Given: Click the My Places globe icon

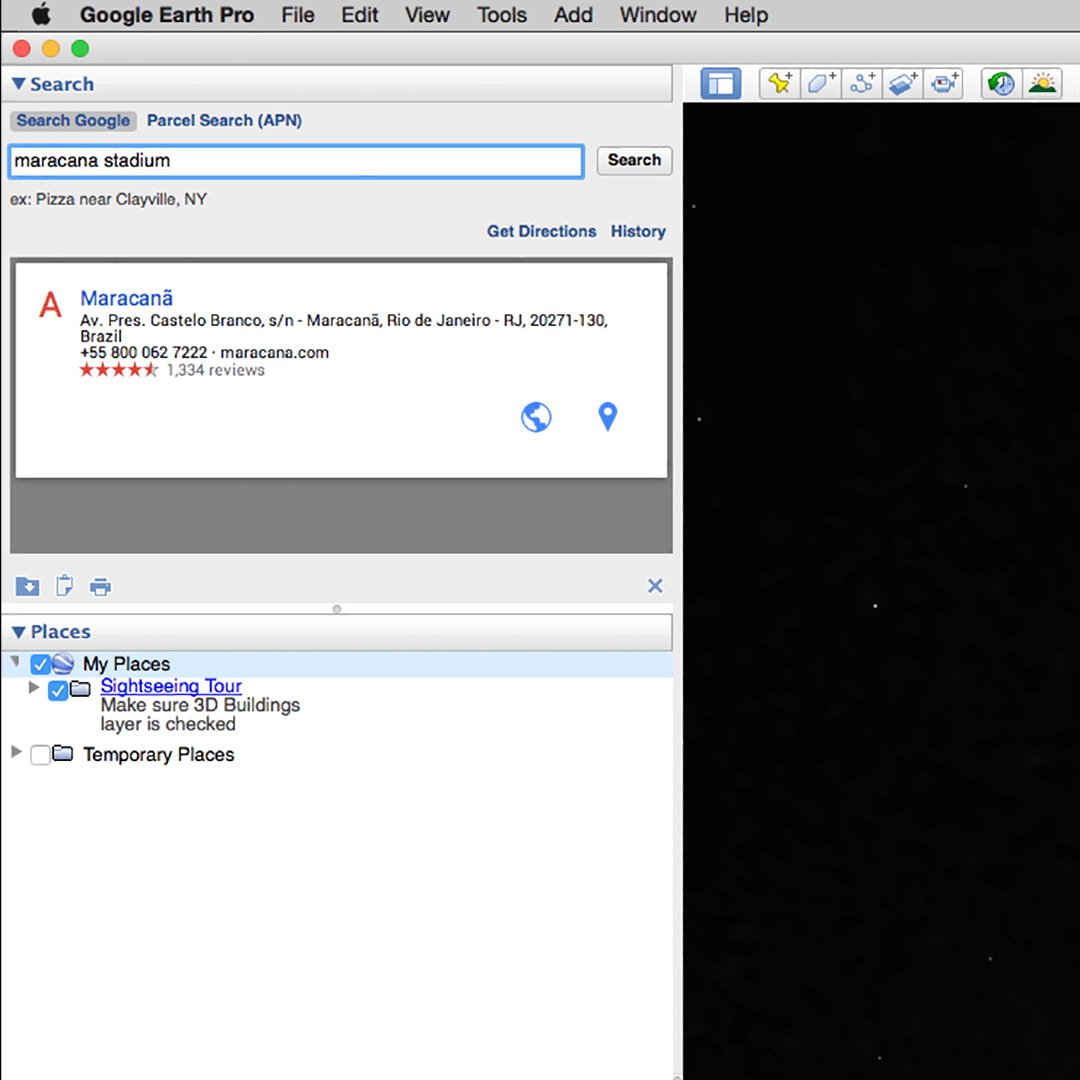Looking at the screenshot, I should point(63,663).
